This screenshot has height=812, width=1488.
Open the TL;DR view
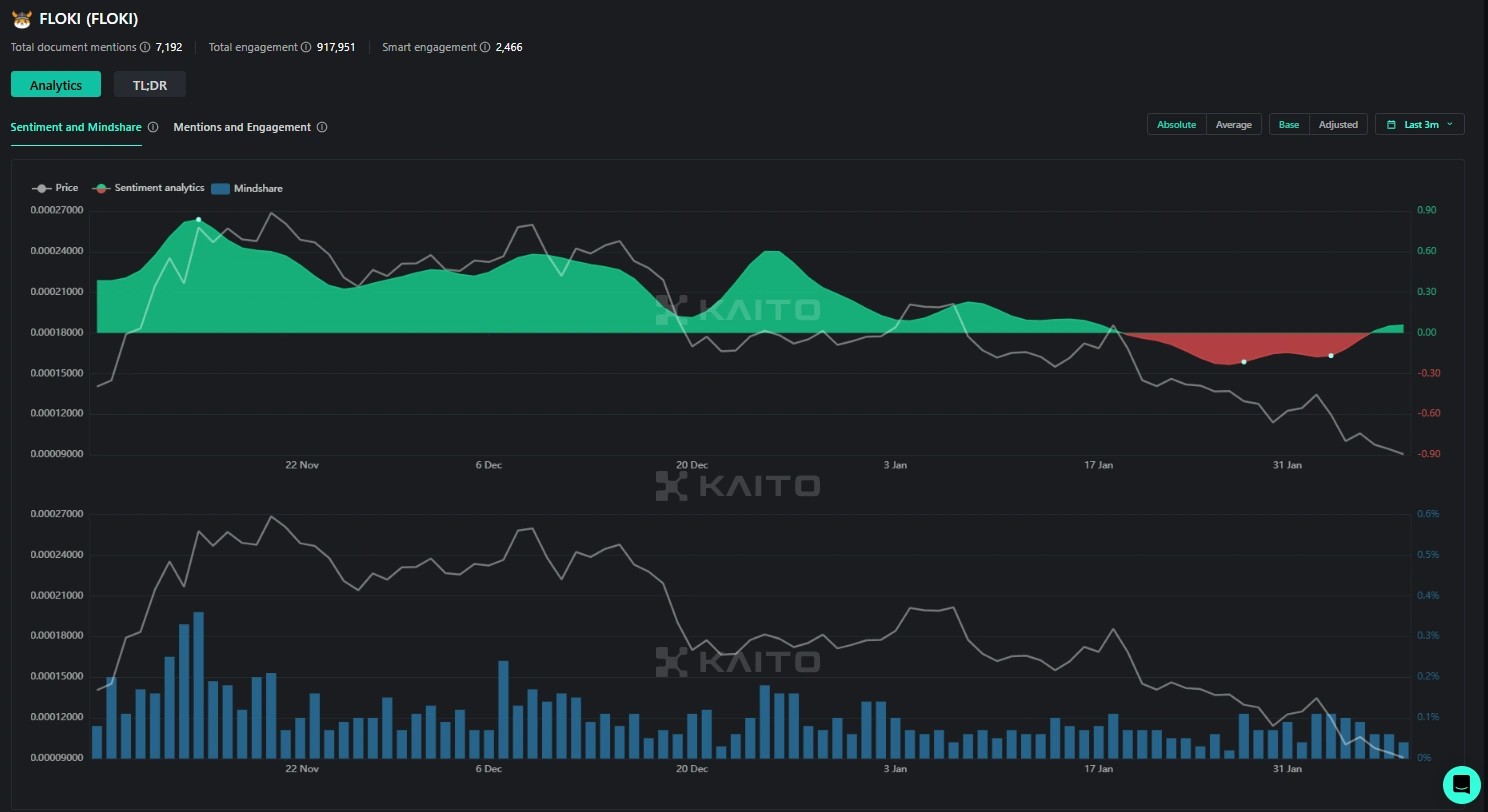(150, 85)
